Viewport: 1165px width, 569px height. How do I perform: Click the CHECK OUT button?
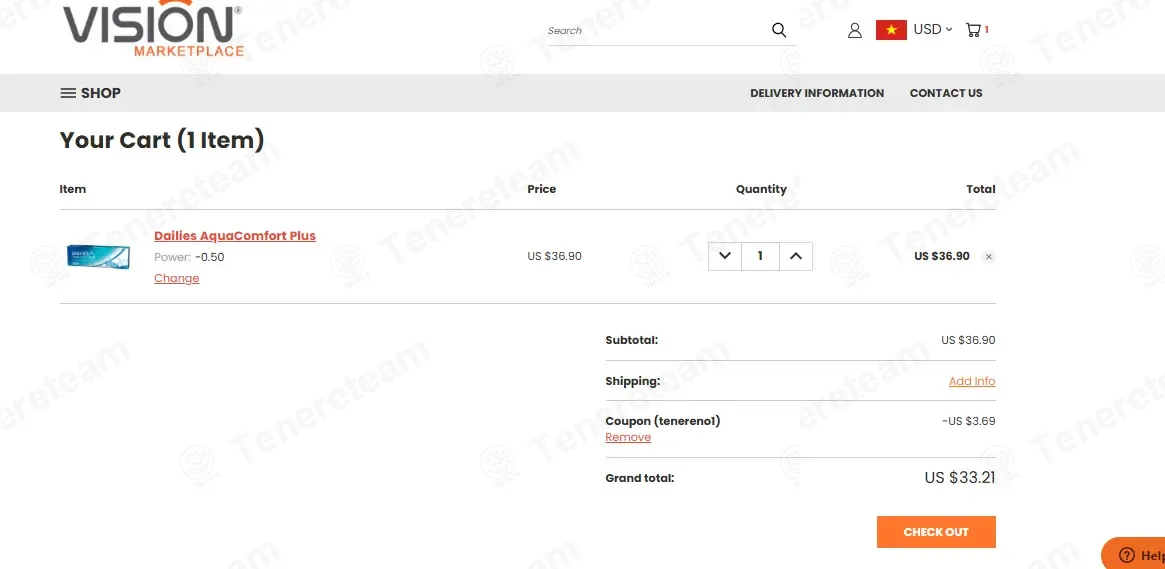pos(936,532)
